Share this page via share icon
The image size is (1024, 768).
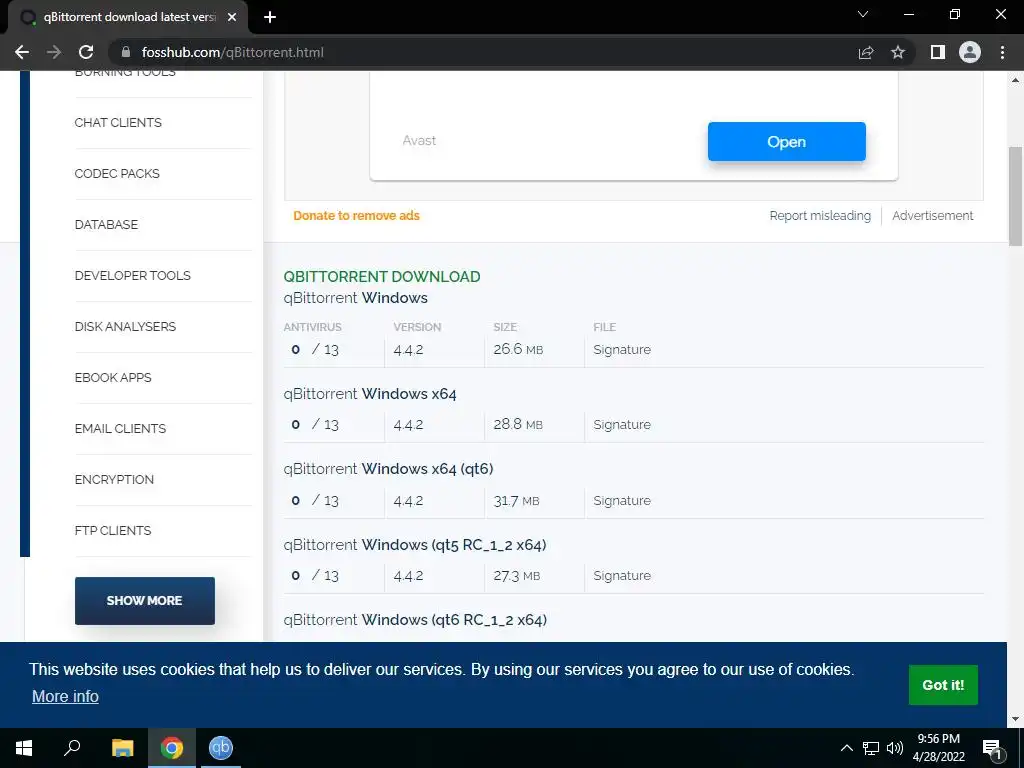[866, 52]
